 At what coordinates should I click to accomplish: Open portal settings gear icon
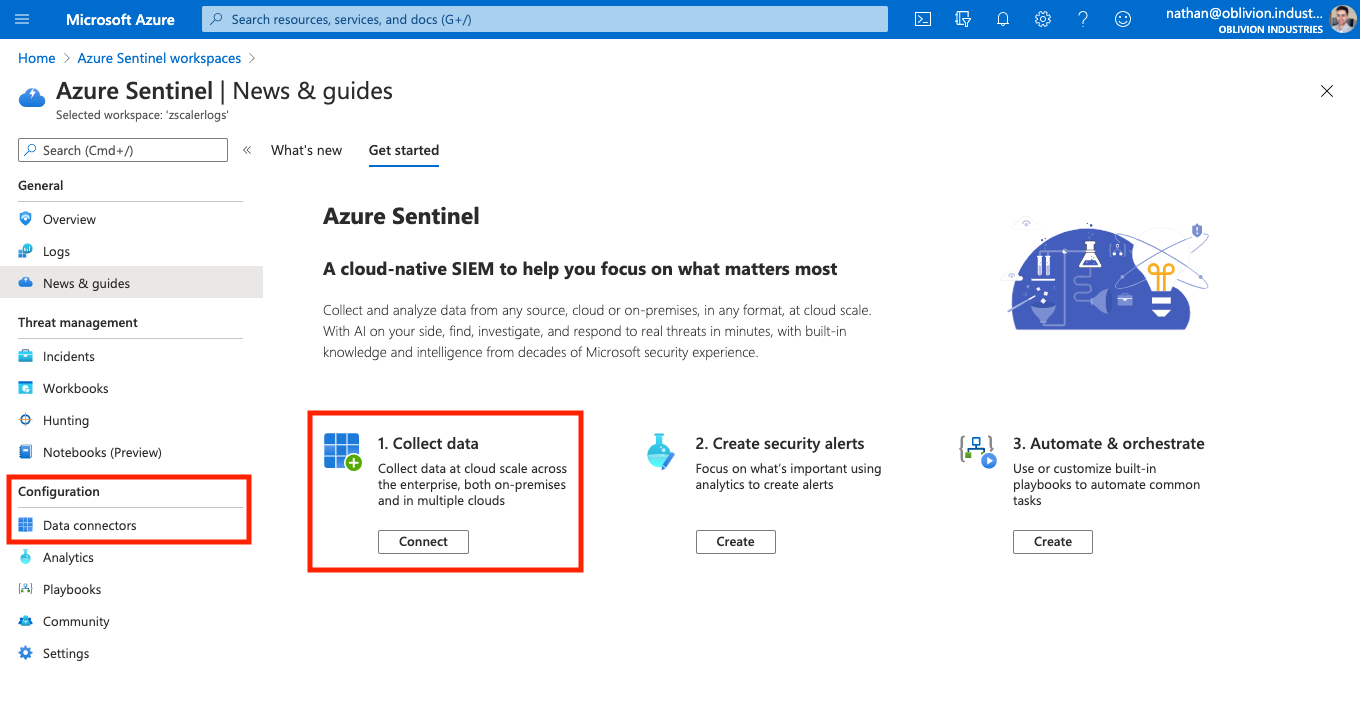[1043, 19]
